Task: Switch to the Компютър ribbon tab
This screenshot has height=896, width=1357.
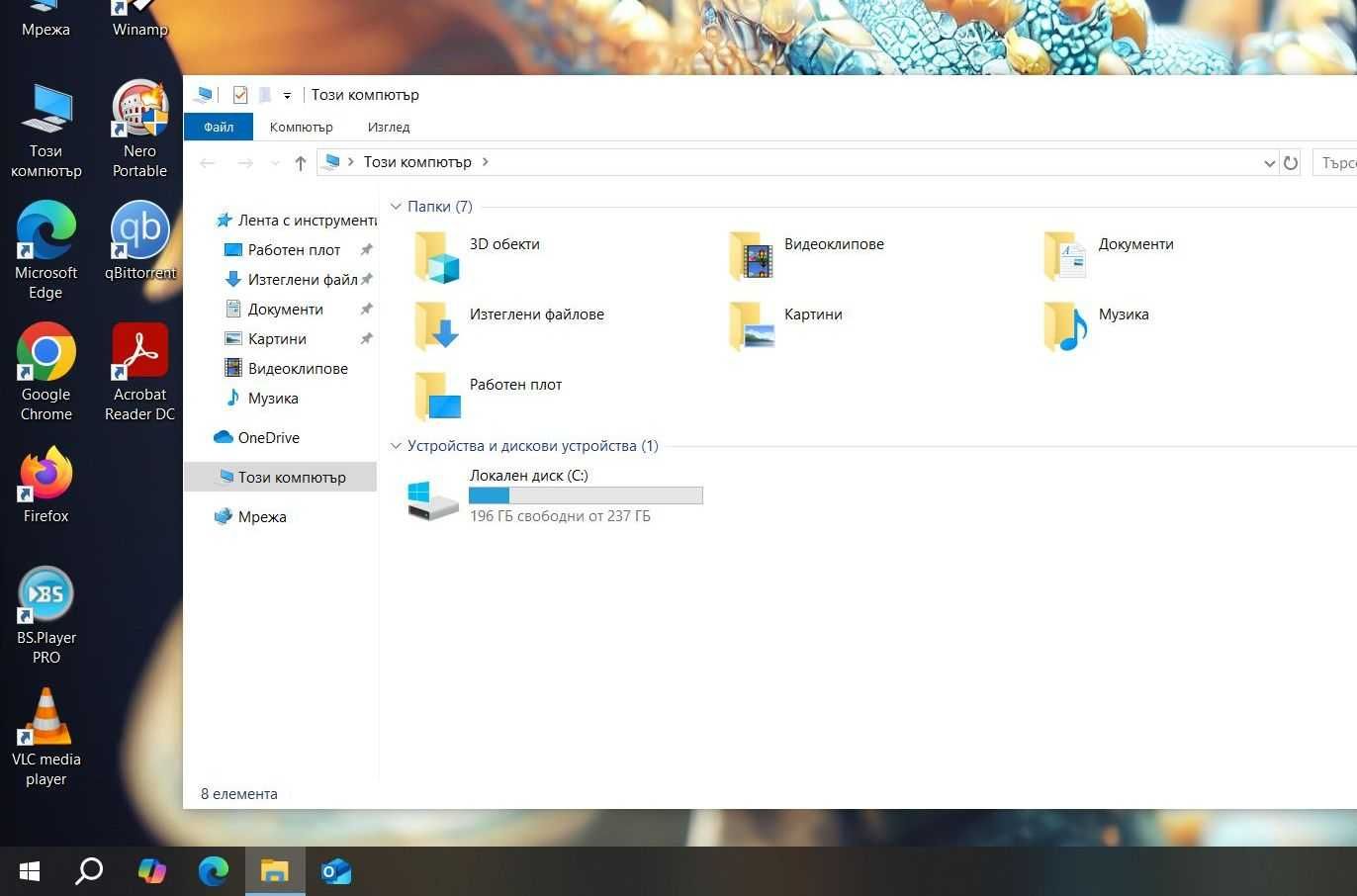Action: [x=302, y=127]
